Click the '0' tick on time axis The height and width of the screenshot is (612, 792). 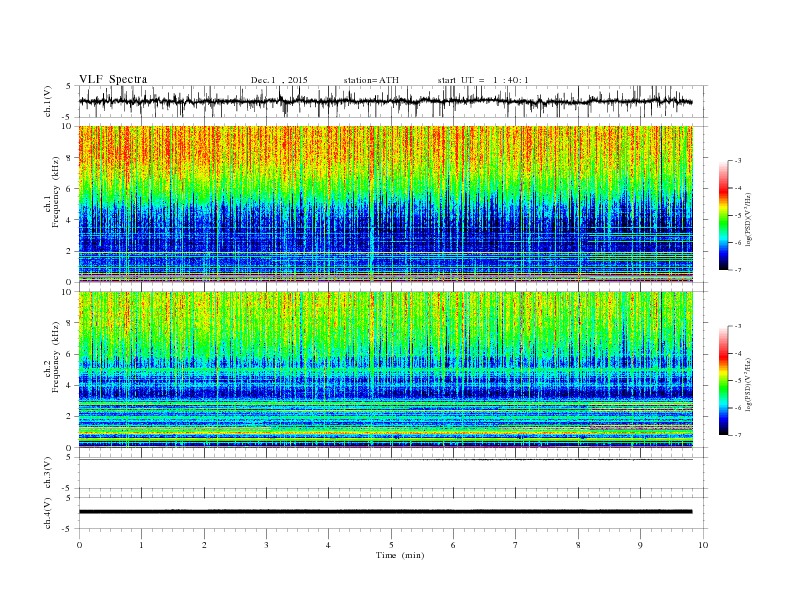pyautogui.click(x=79, y=545)
